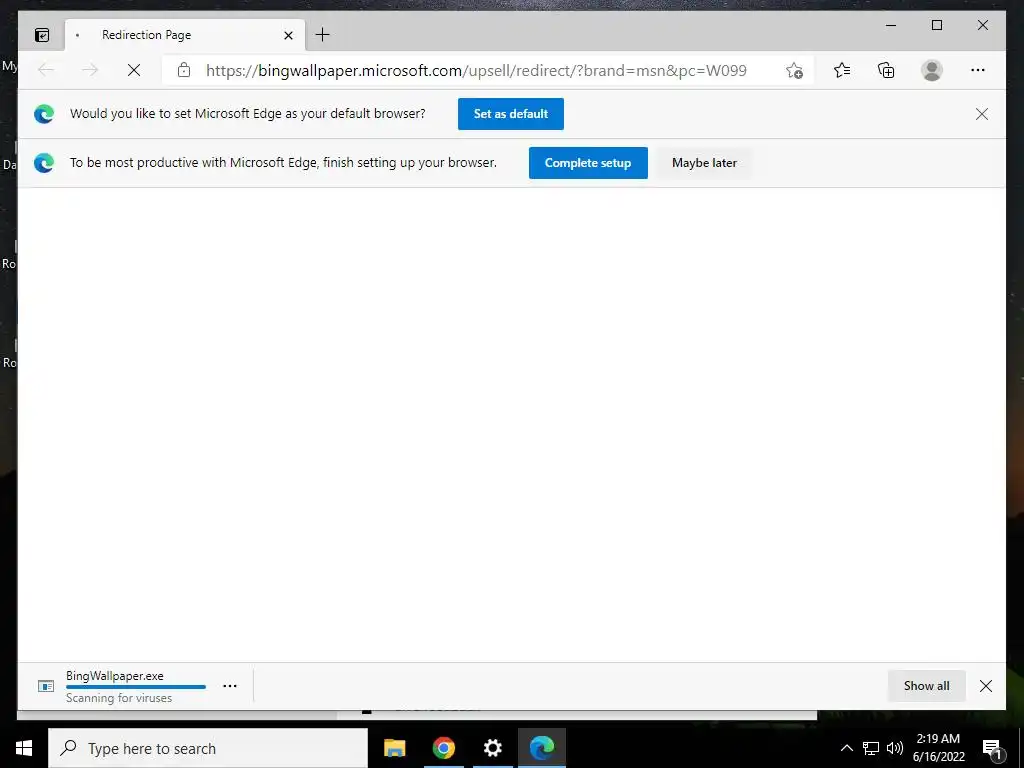
Task: Open File Explorer from taskbar
Action: [x=394, y=748]
